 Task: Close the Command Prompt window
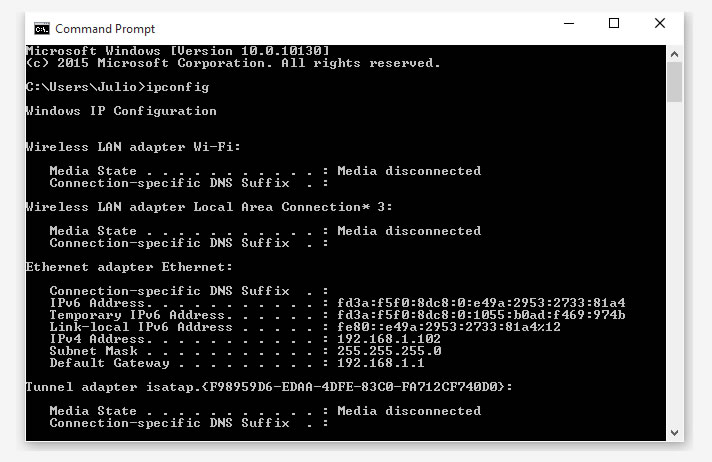pos(660,23)
